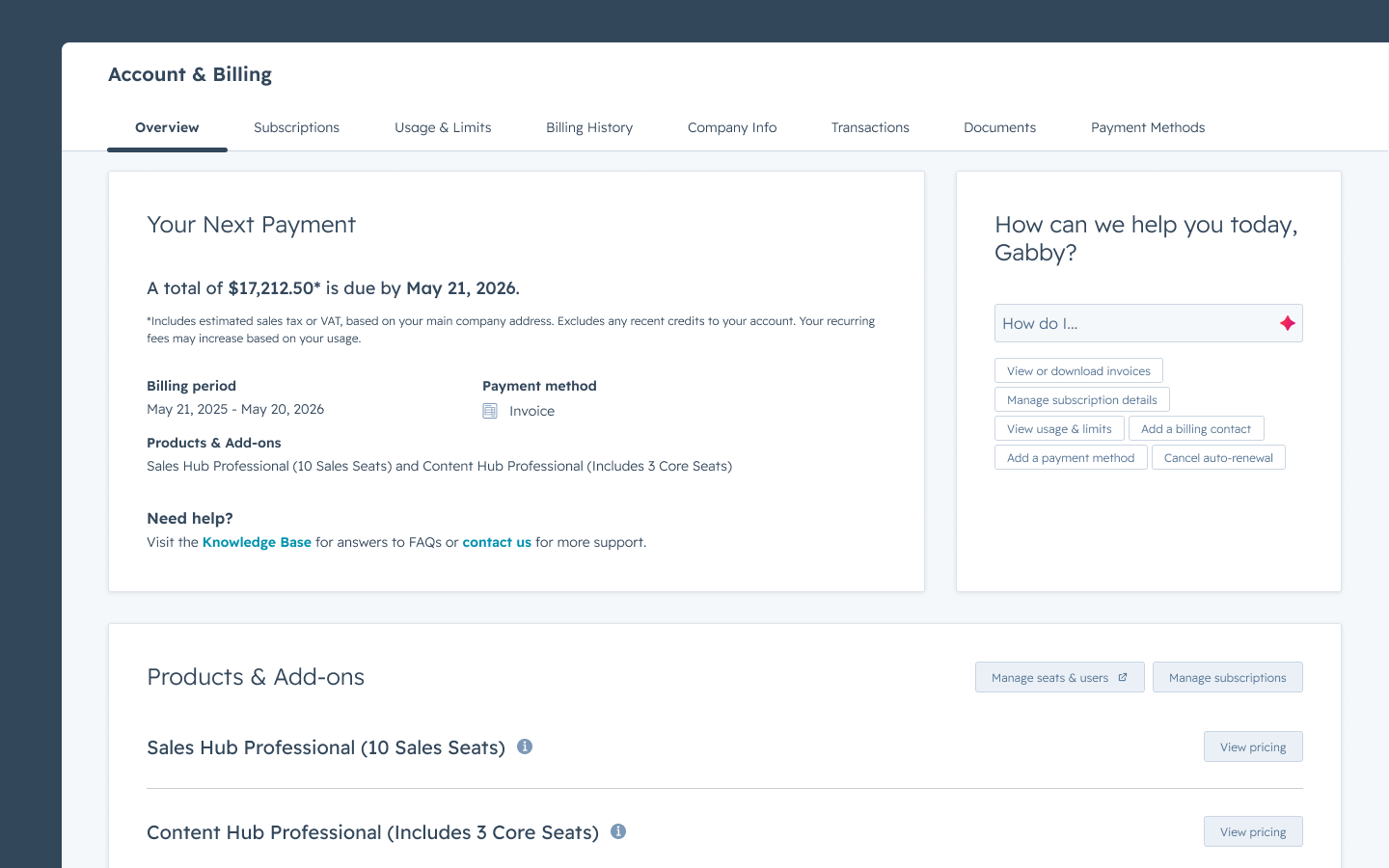Click 'Sales Hub Professional (10 Sales Seats)' product heading
This screenshot has height=868, width=1389.
coord(326,747)
